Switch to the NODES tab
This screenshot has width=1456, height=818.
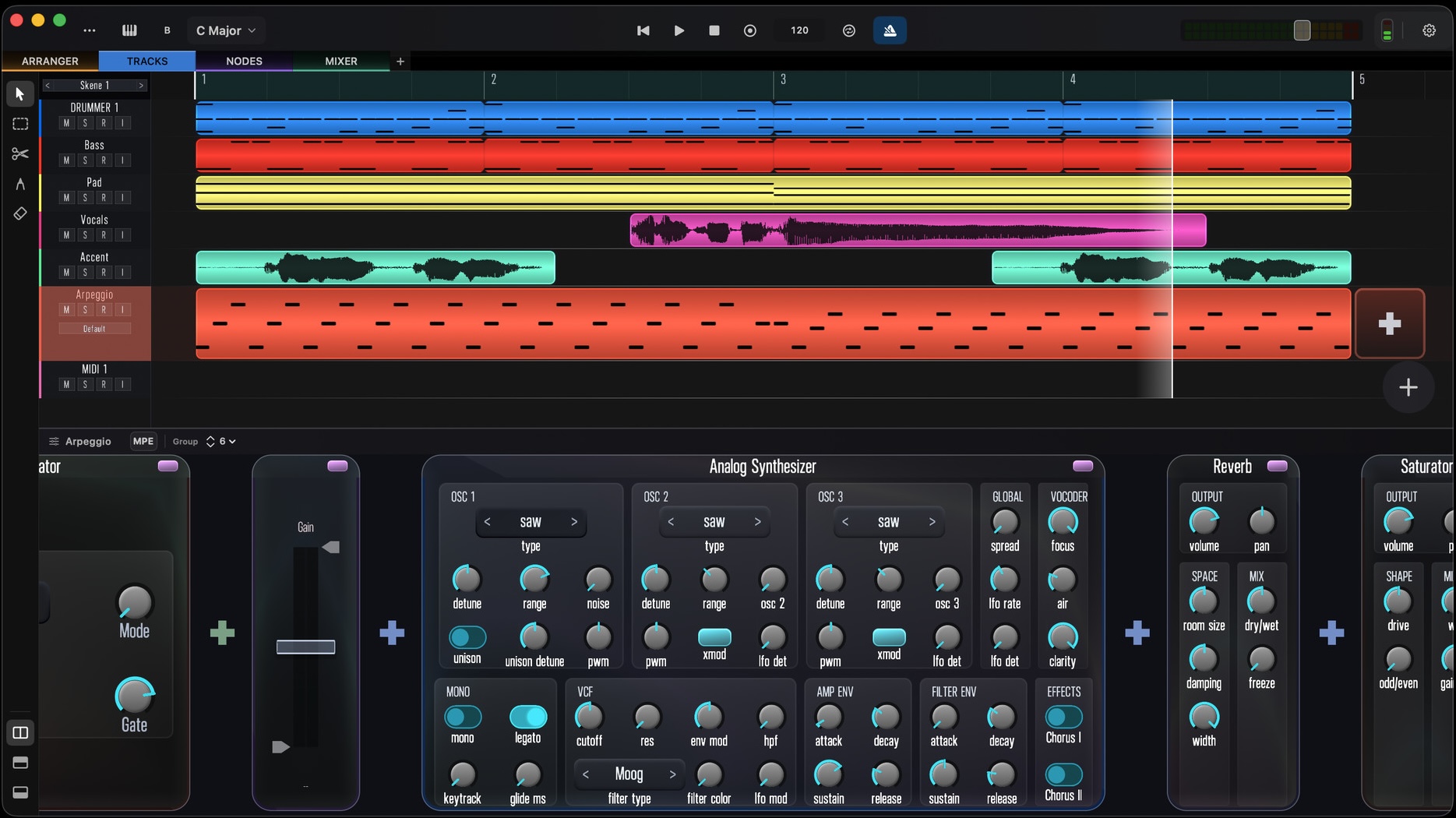[x=244, y=61]
